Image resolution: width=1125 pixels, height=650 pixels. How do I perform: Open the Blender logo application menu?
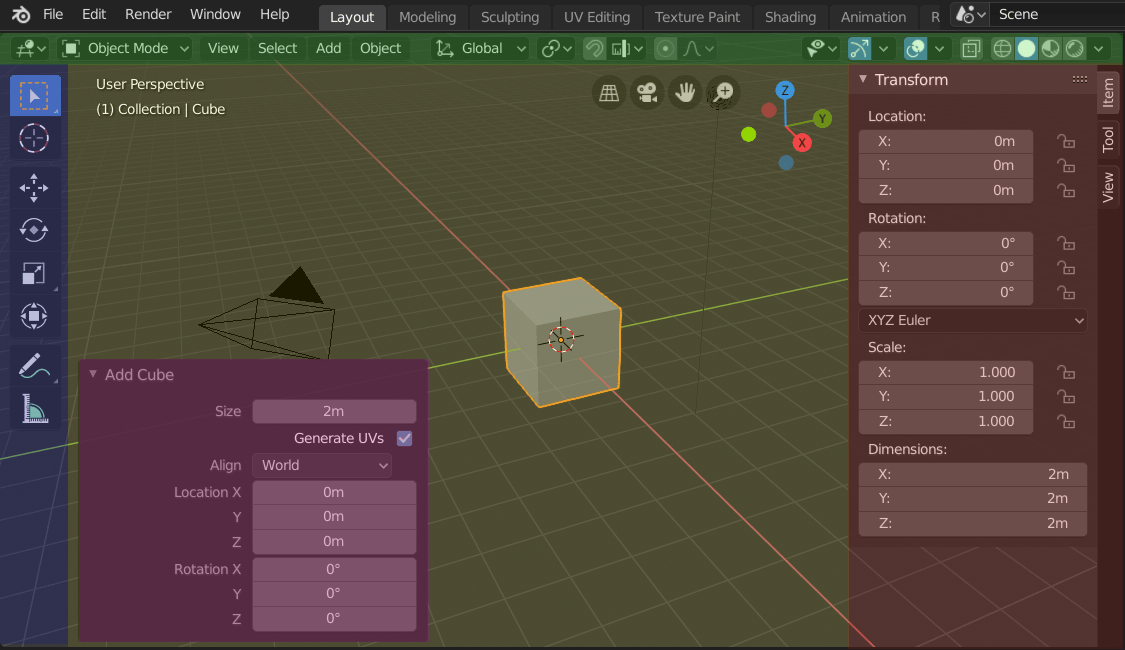tap(20, 14)
